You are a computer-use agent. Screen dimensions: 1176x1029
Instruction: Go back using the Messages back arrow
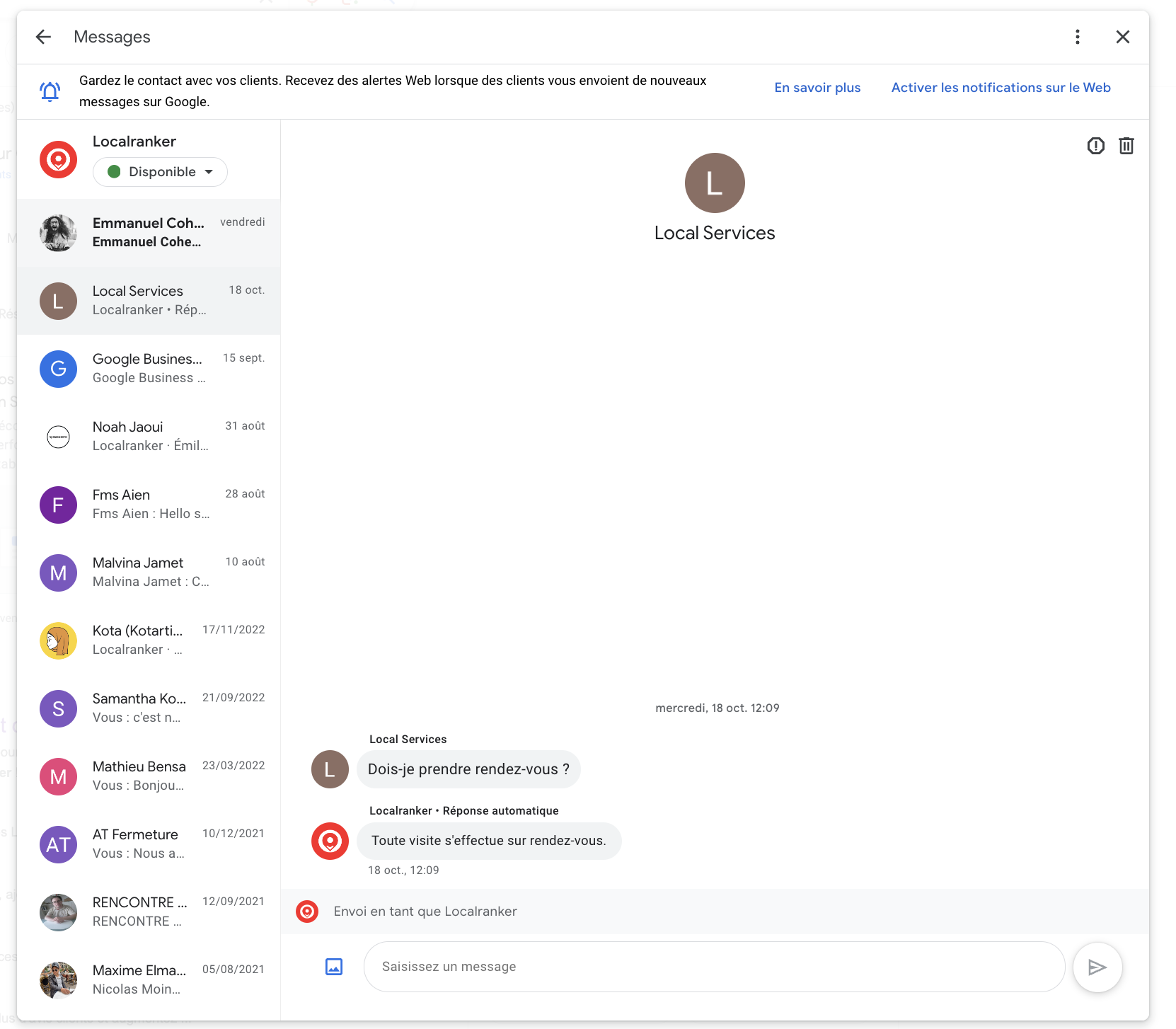(44, 37)
